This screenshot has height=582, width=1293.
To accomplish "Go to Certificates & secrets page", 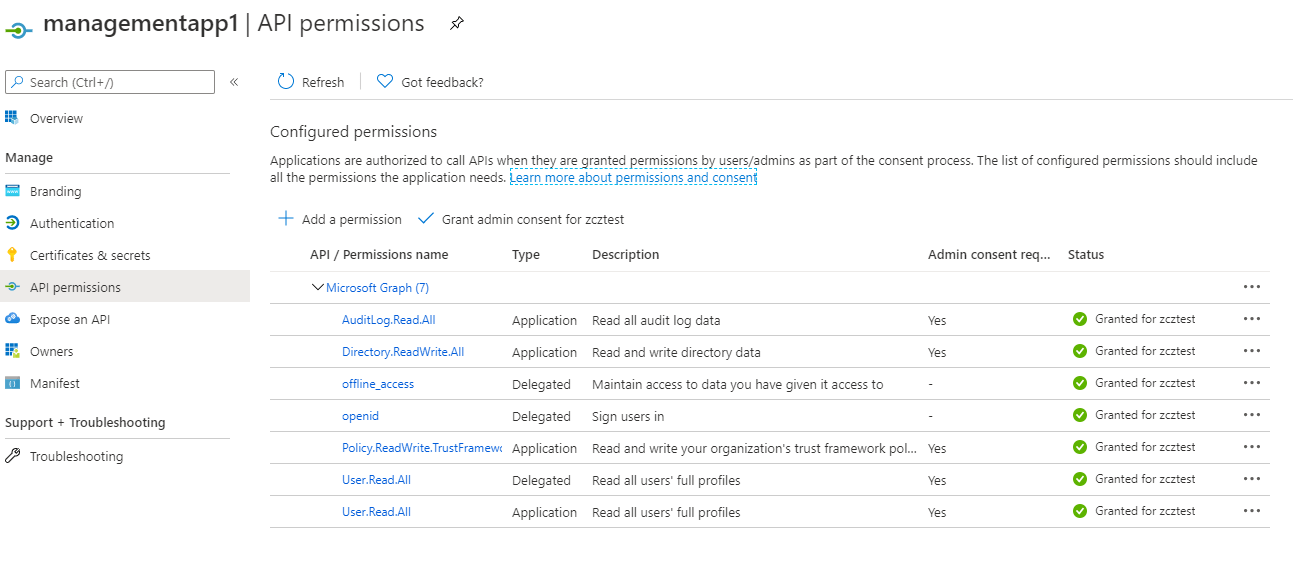I will (x=90, y=255).
